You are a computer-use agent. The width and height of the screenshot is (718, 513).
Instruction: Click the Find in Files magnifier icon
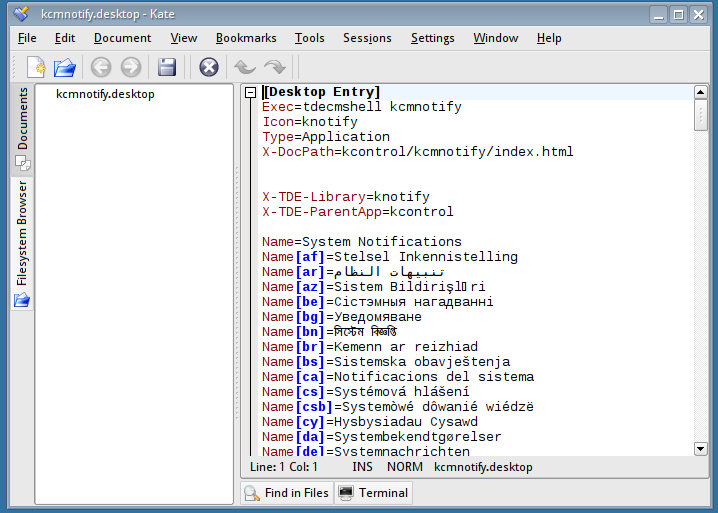(x=252, y=493)
